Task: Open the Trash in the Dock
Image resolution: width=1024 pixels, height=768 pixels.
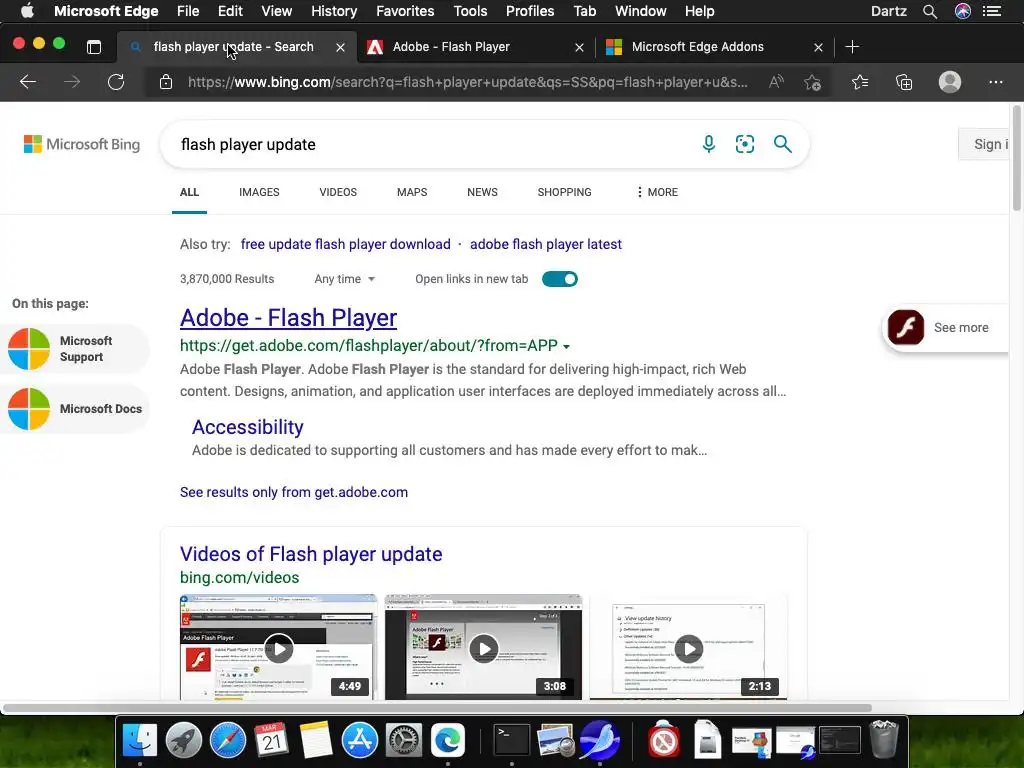Action: point(884,739)
